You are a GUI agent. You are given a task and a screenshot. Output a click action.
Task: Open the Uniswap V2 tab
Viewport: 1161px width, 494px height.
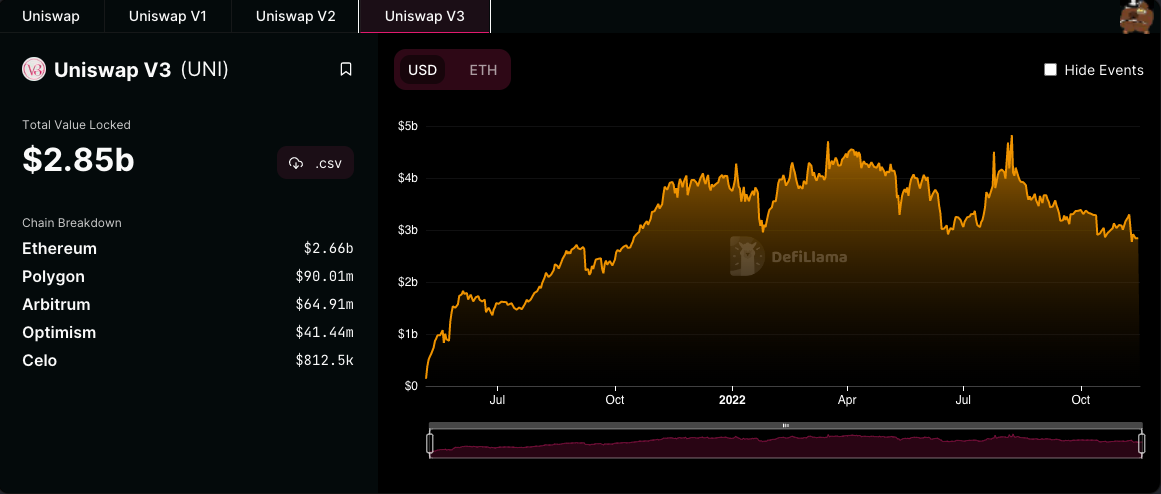coord(295,16)
